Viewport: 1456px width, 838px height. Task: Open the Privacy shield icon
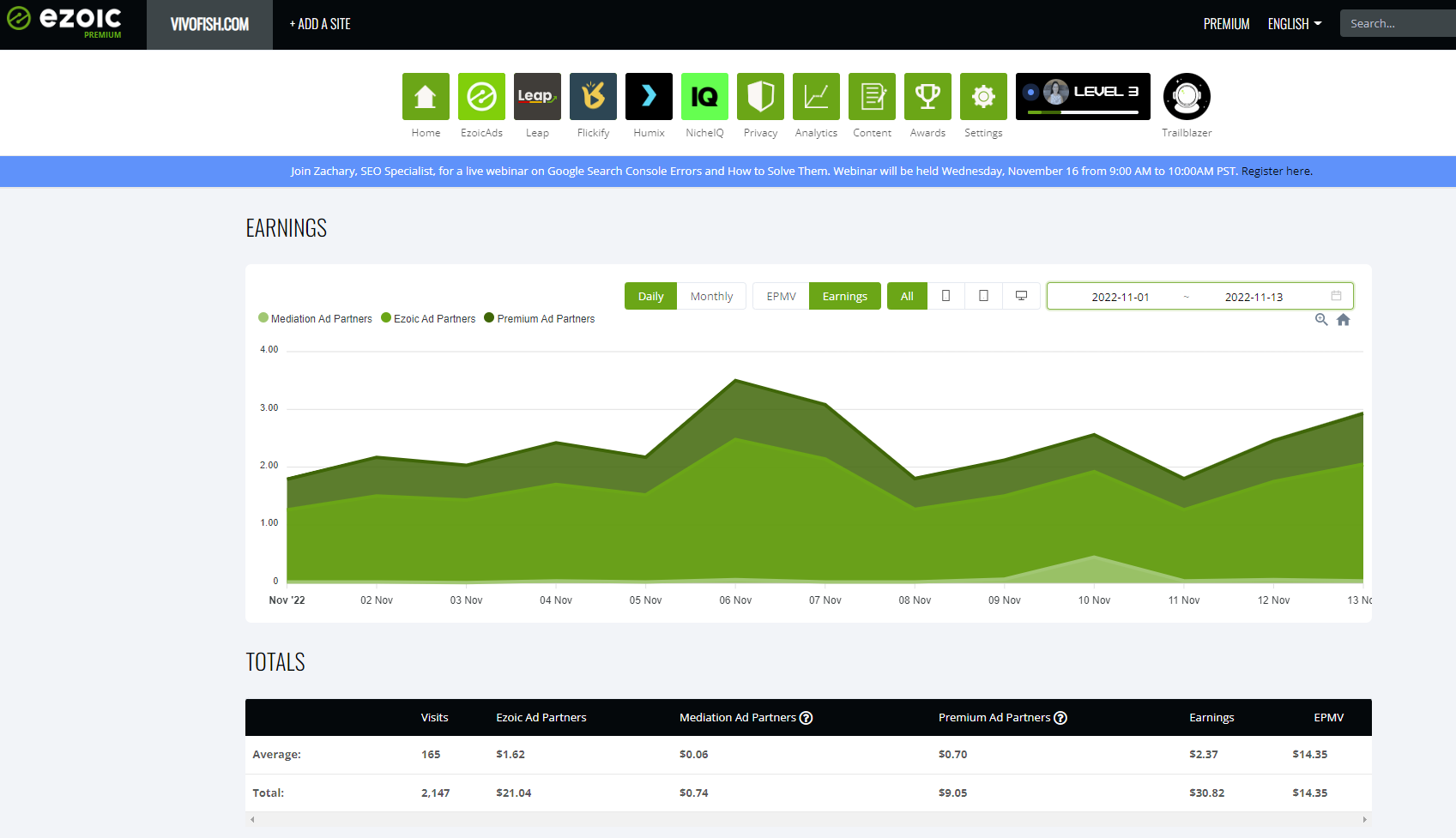point(760,96)
